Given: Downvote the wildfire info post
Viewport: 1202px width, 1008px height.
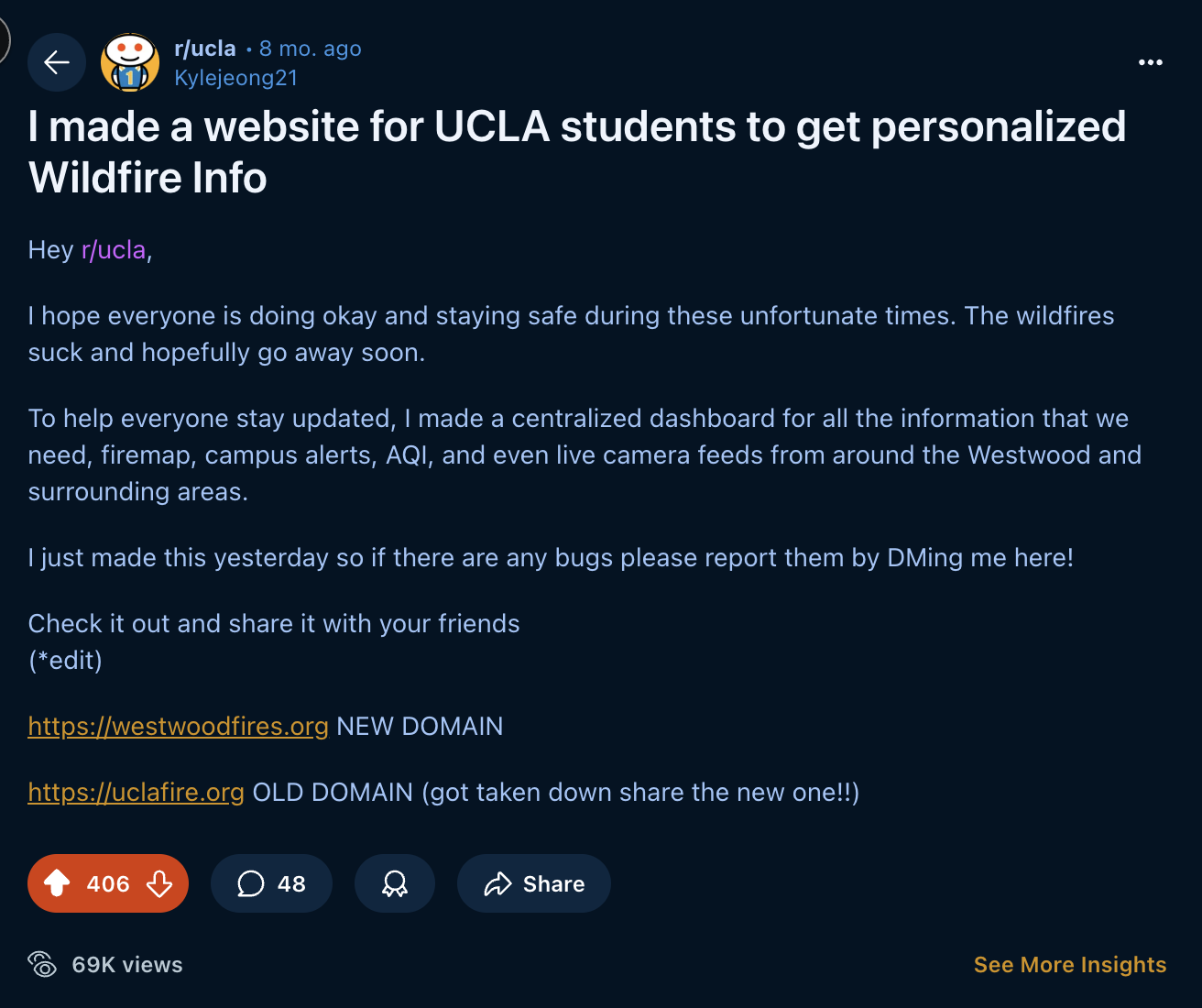Looking at the screenshot, I should (x=158, y=883).
